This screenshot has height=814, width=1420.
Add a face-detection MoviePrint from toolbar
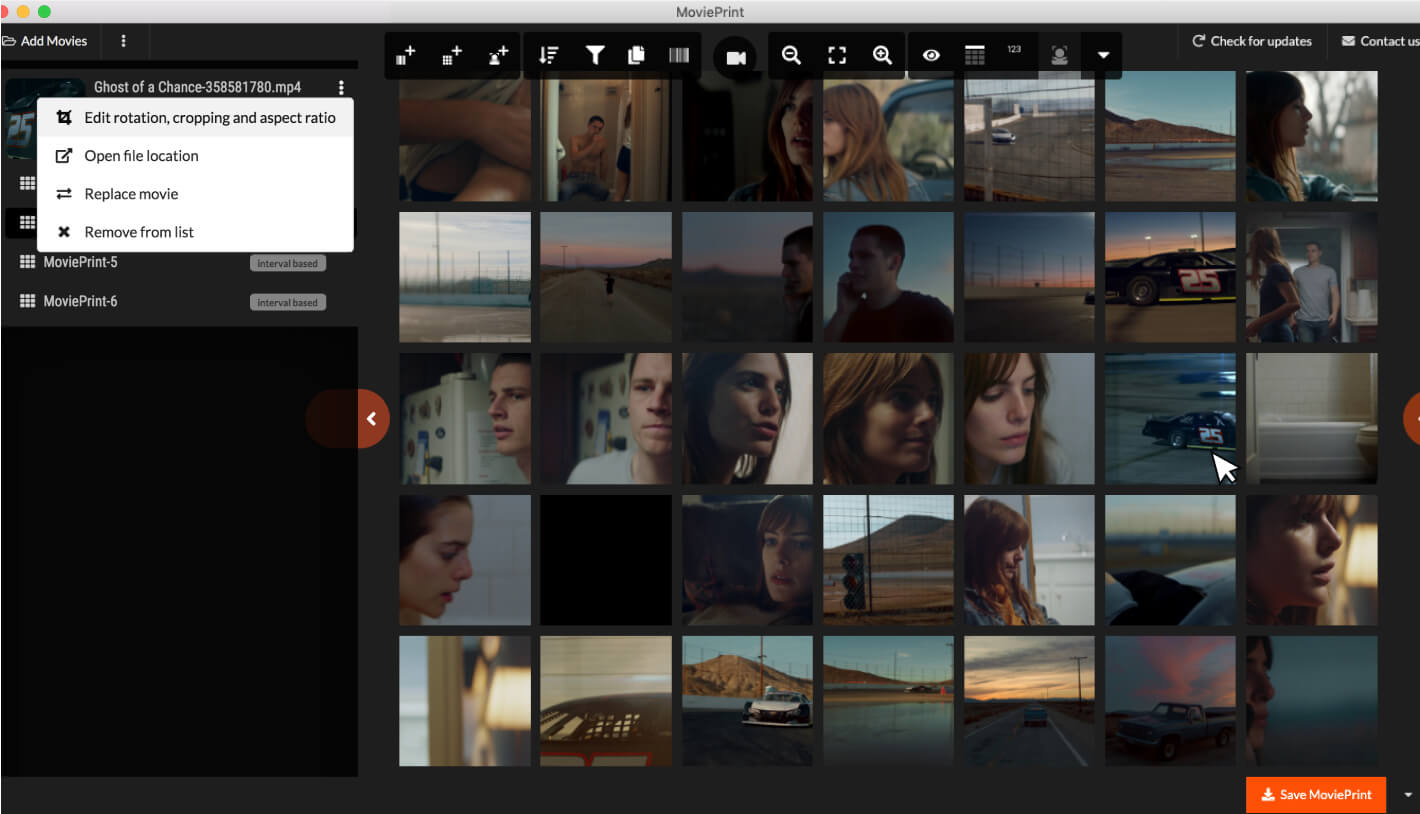(498, 56)
